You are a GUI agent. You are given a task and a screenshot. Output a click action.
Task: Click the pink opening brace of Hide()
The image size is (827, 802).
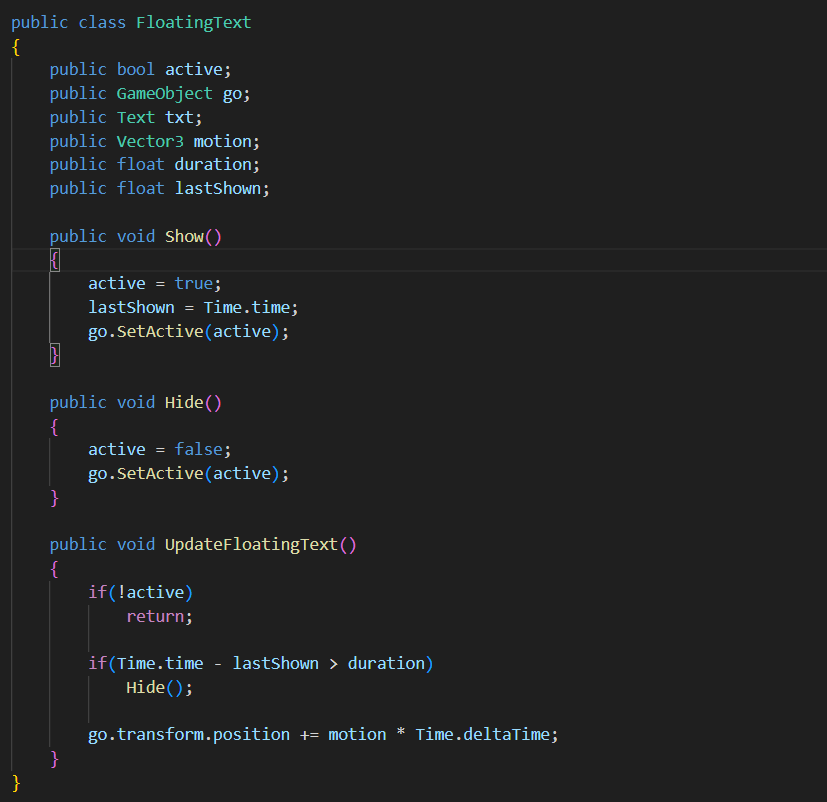click(x=54, y=427)
